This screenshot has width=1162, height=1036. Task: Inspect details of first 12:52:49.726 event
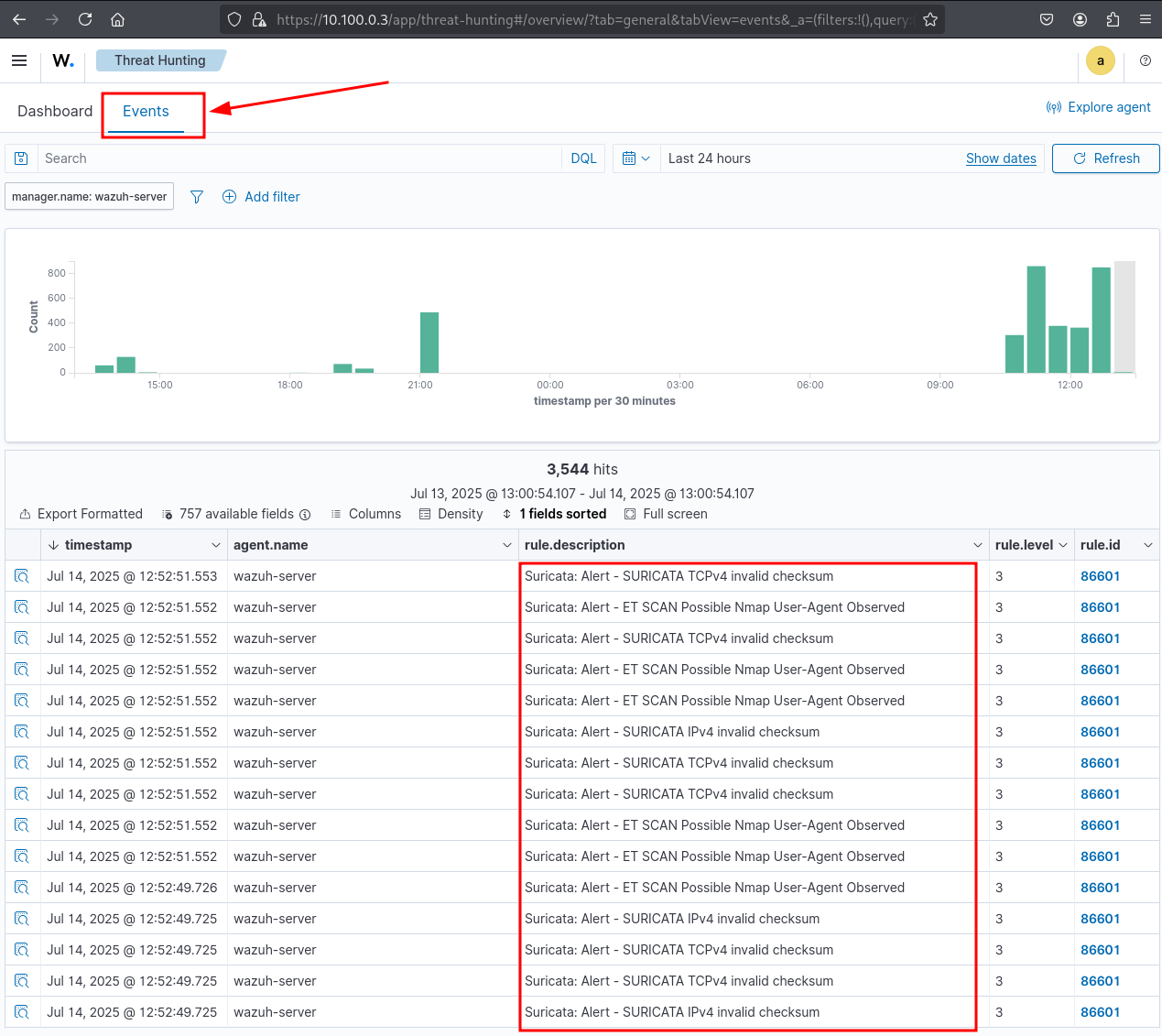pos(22,888)
